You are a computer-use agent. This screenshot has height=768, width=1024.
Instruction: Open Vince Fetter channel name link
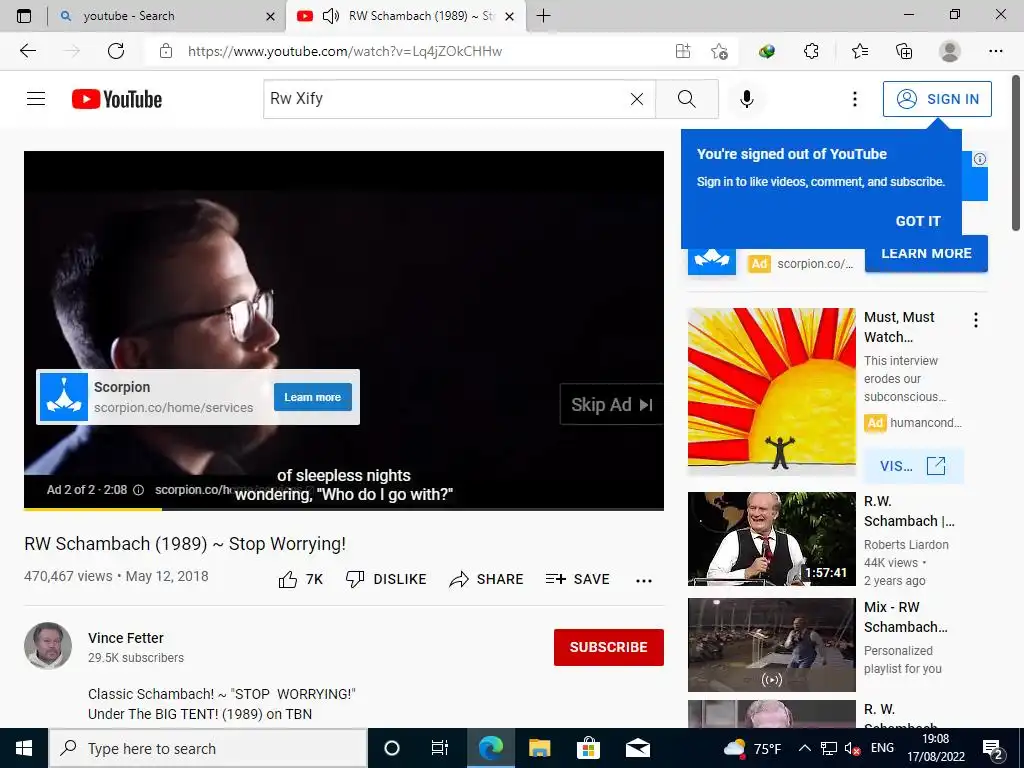pyautogui.click(x=125, y=638)
